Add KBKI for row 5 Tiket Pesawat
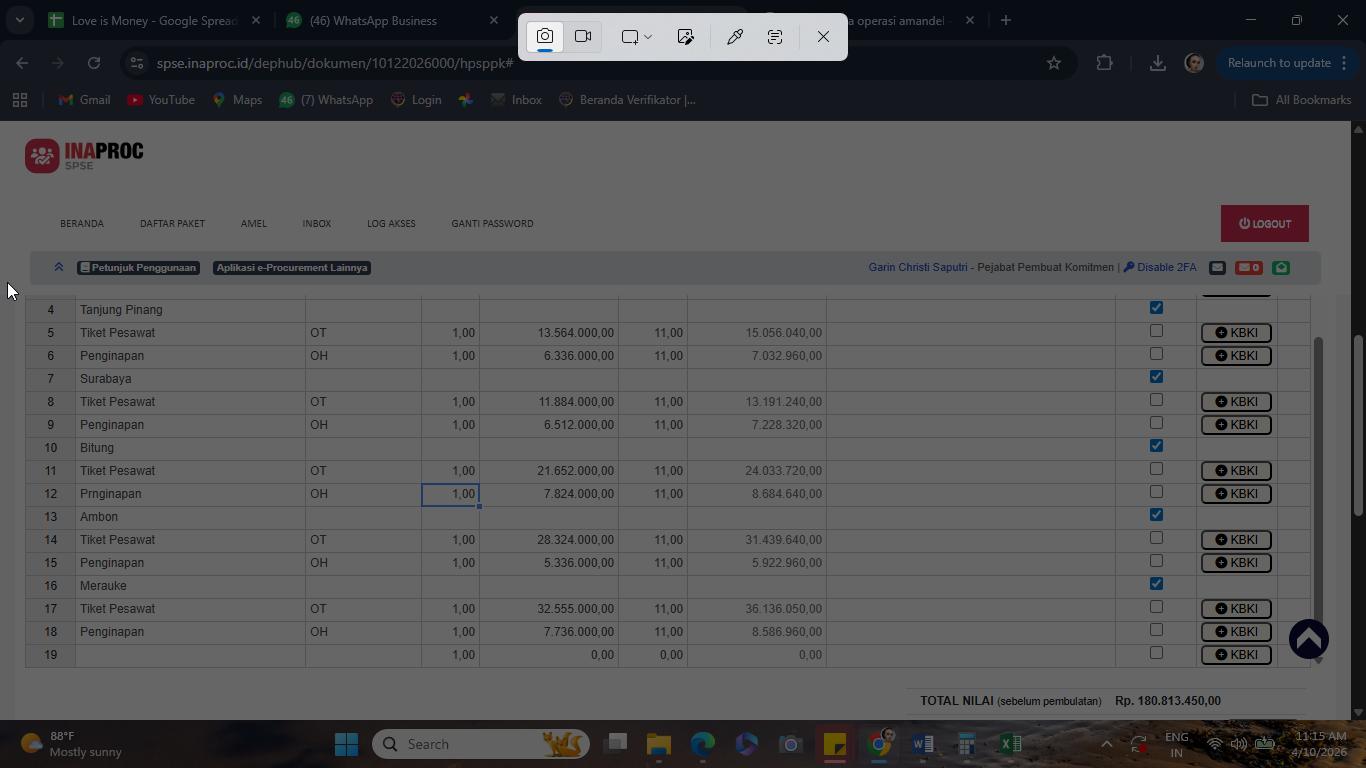Viewport: 1366px width, 768px height. click(x=1236, y=333)
